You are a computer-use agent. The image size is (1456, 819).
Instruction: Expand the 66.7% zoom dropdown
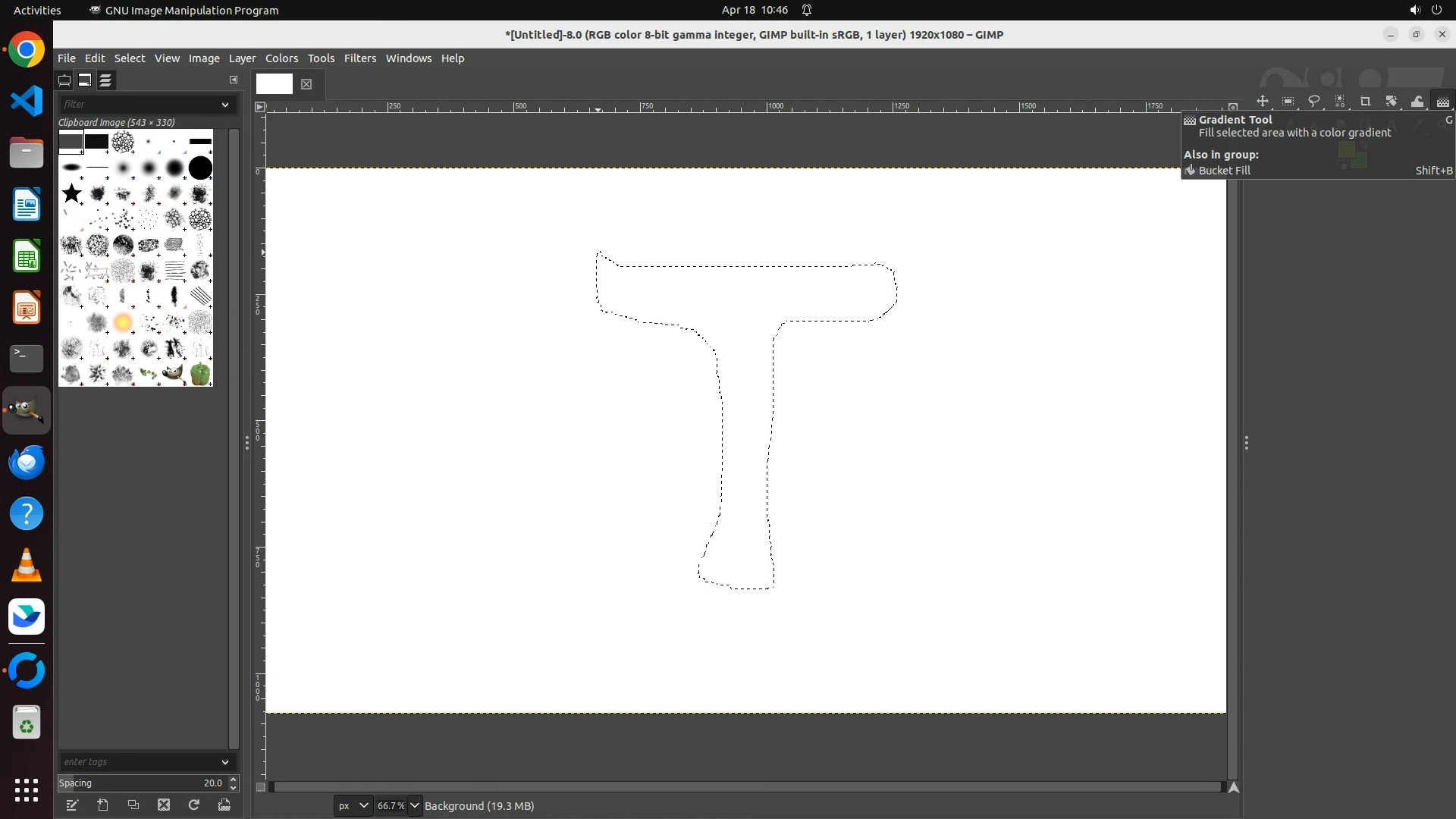[415, 805]
